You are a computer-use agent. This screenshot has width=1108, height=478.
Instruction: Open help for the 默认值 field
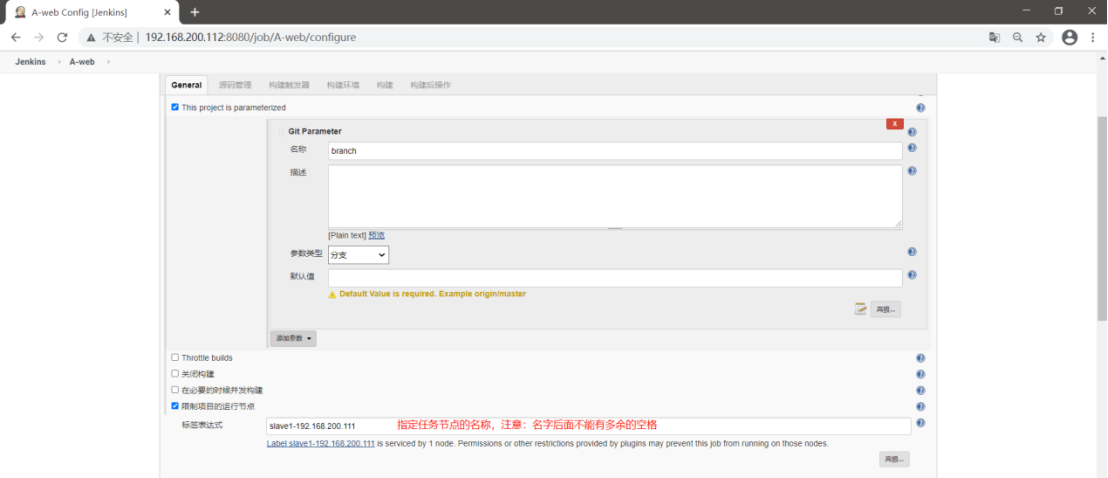point(912,275)
